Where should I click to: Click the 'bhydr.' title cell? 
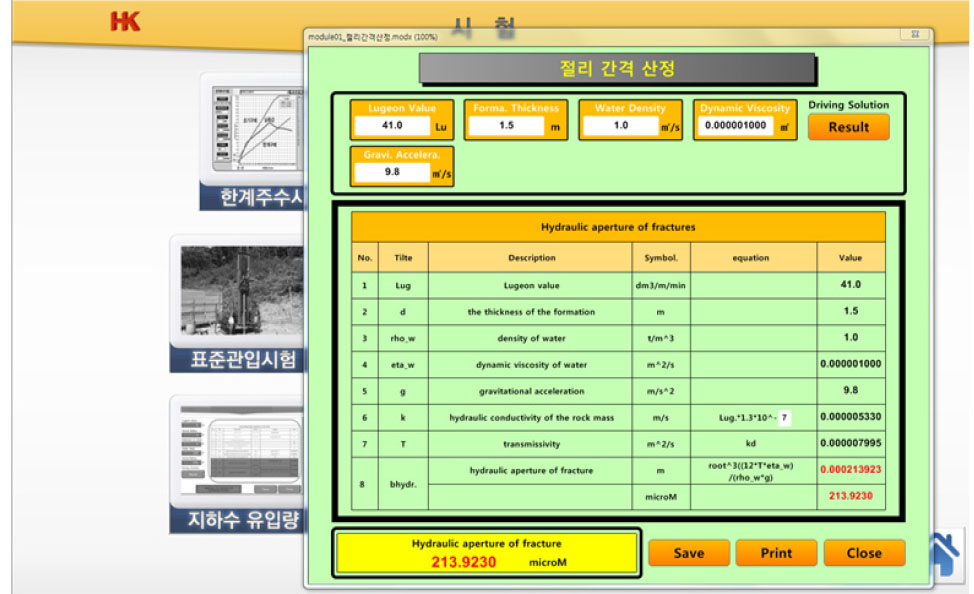[403, 484]
